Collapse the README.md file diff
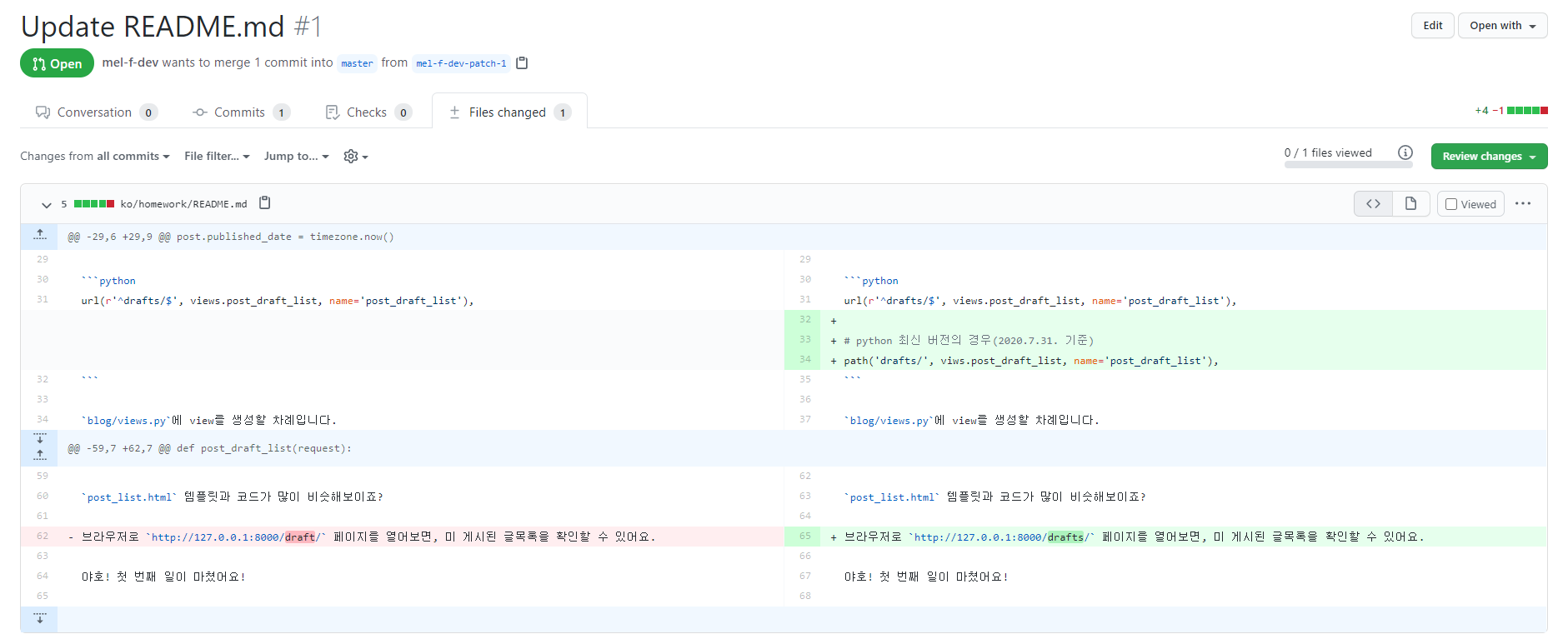Screen dimensions: 1568x644 coord(47,204)
